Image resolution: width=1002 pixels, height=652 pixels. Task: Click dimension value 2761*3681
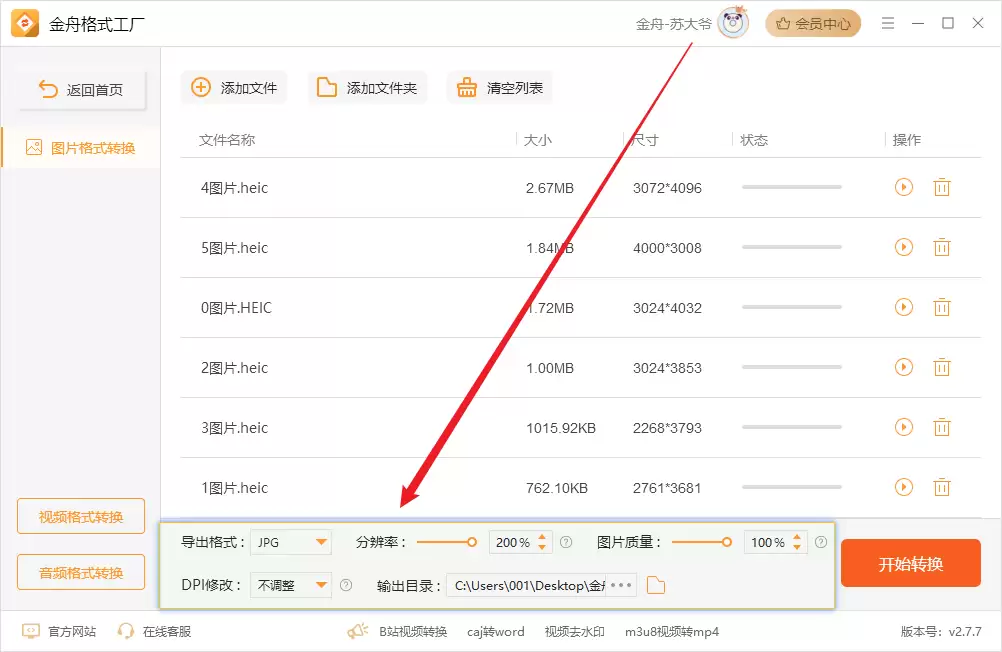[667, 488]
